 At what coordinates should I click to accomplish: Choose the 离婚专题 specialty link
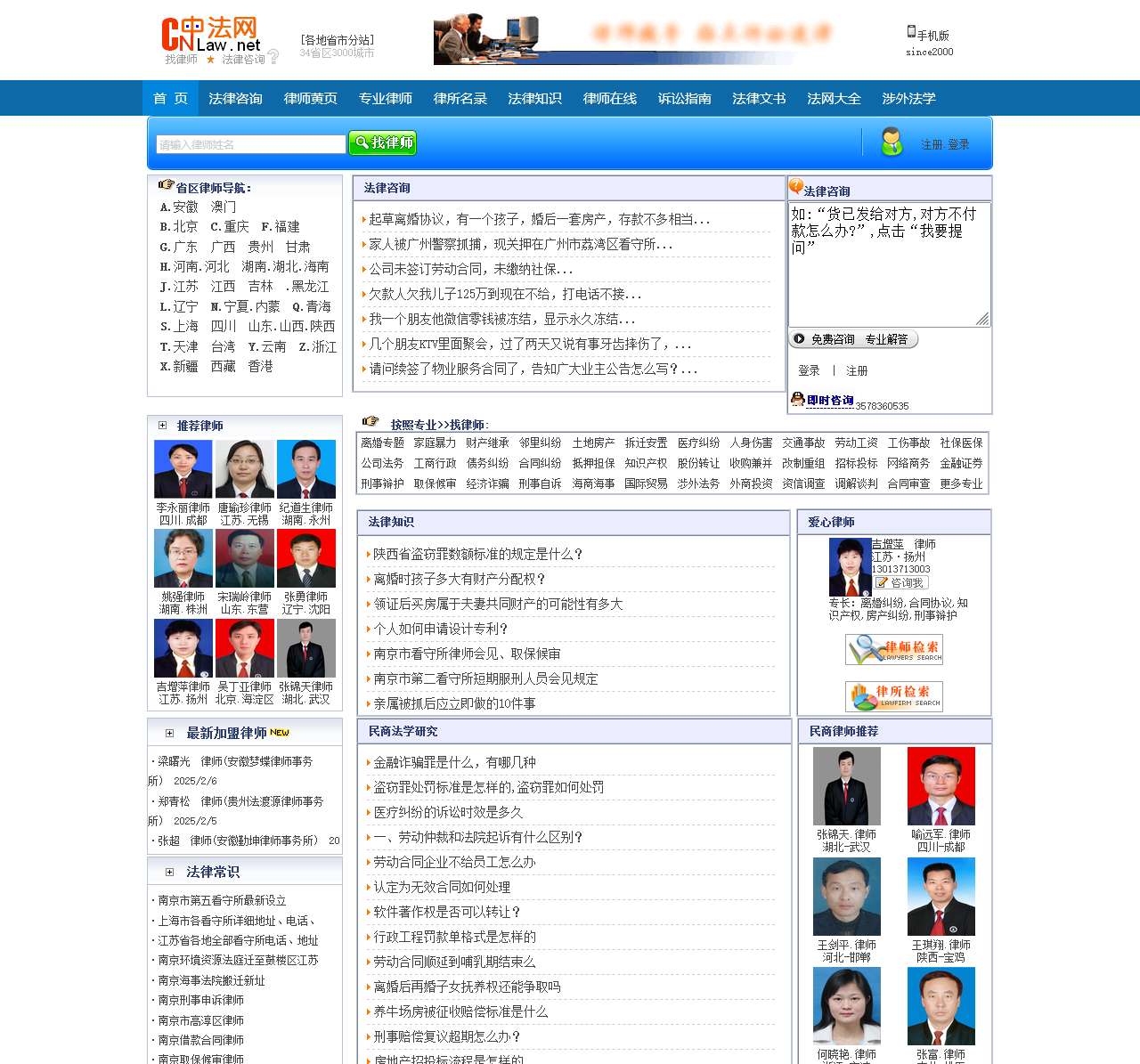[x=383, y=443]
